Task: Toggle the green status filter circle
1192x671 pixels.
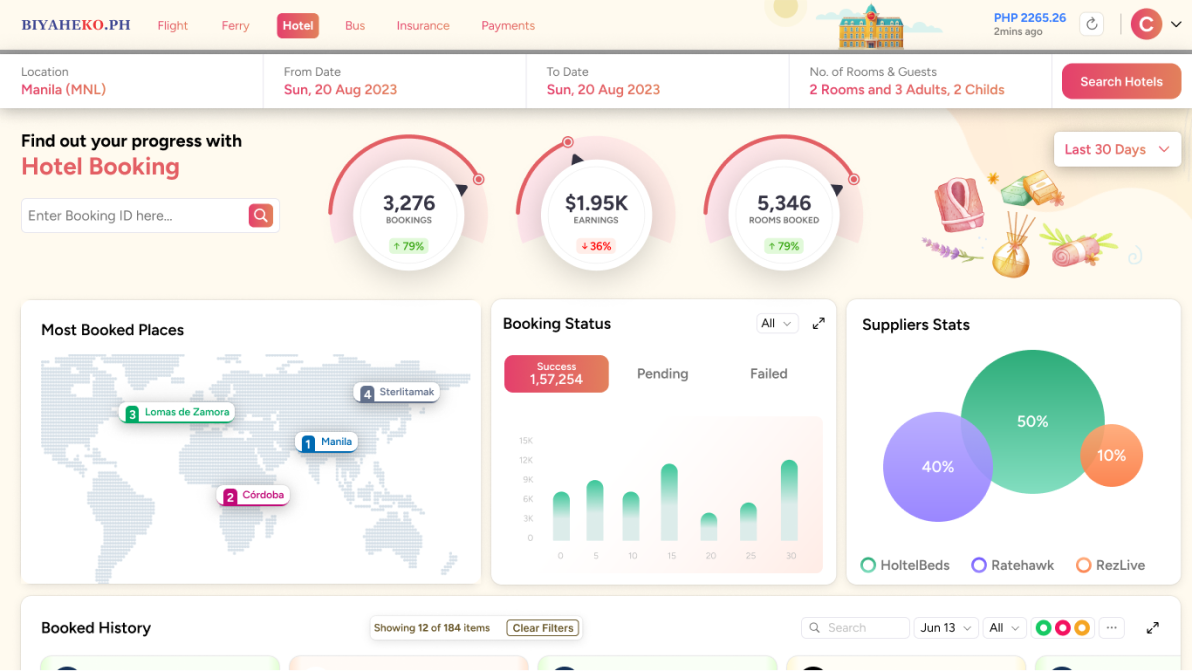Action: (x=1043, y=628)
